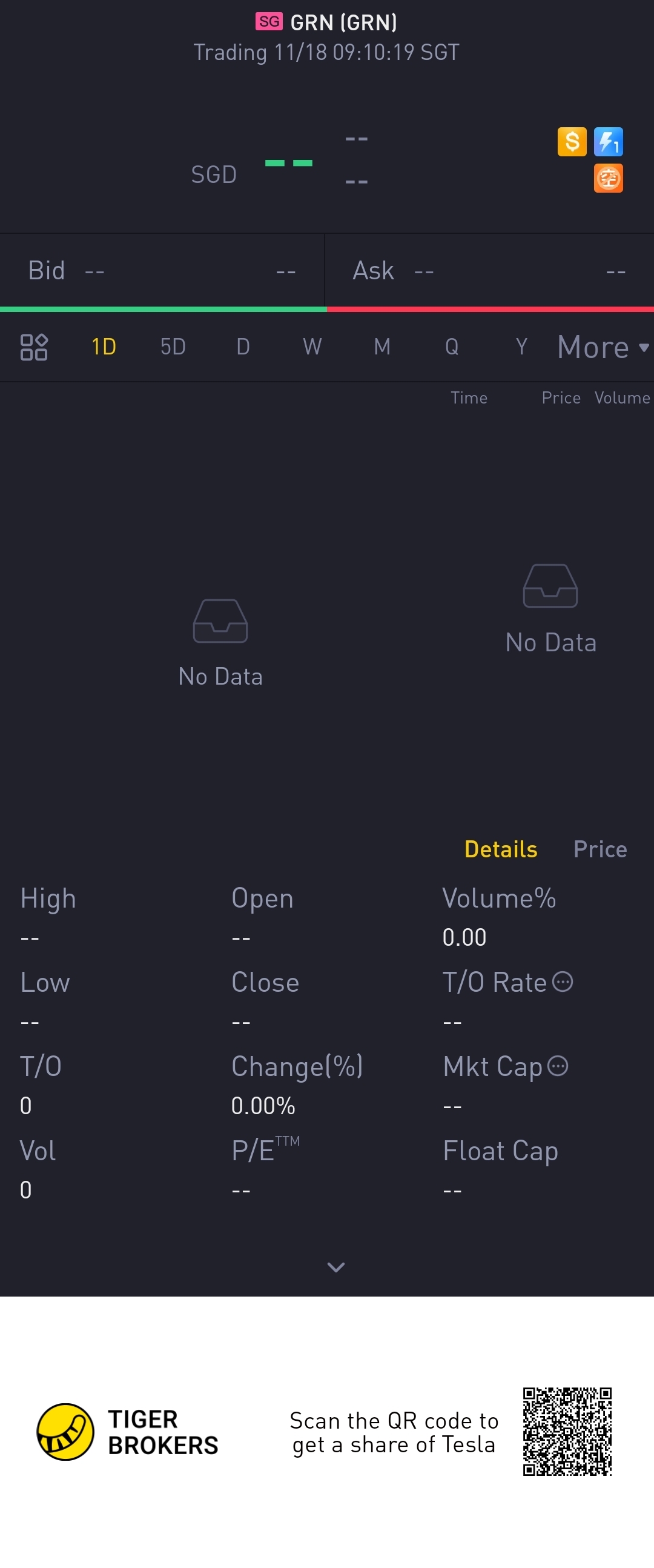Switch details panel to Price view
This screenshot has height=1568, width=654.
point(600,849)
